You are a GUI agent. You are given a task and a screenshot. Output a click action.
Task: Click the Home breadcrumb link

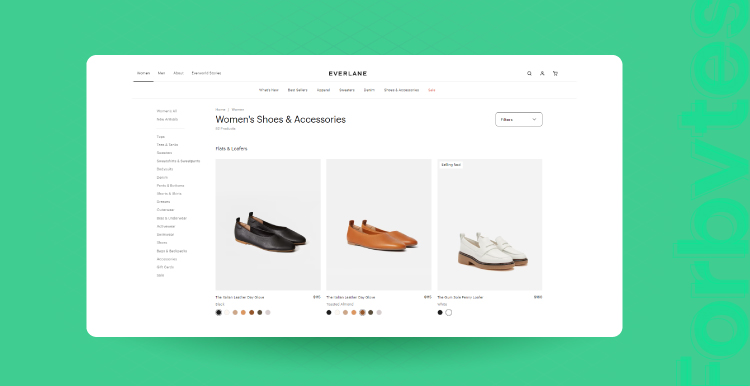pyautogui.click(x=220, y=110)
